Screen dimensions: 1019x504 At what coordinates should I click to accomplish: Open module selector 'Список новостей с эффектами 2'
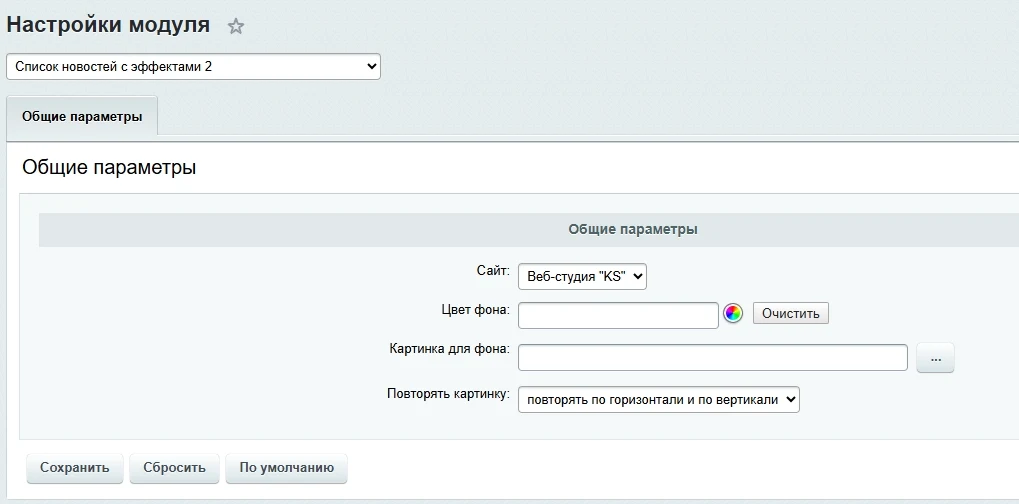[x=194, y=66]
